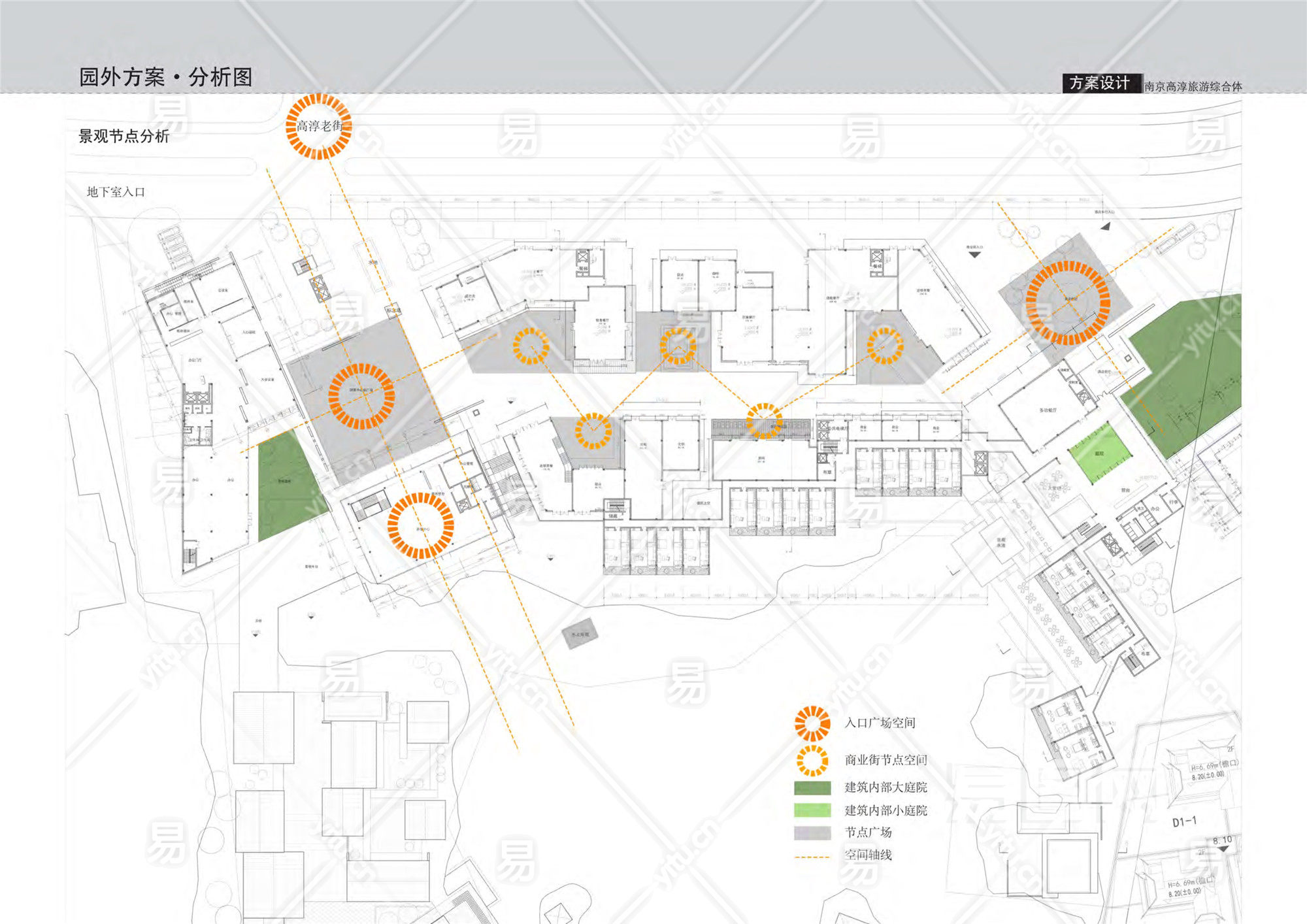Click the 景观节点分析 heading text
Image resolution: width=1307 pixels, height=924 pixels.
pyautogui.click(x=124, y=136)
